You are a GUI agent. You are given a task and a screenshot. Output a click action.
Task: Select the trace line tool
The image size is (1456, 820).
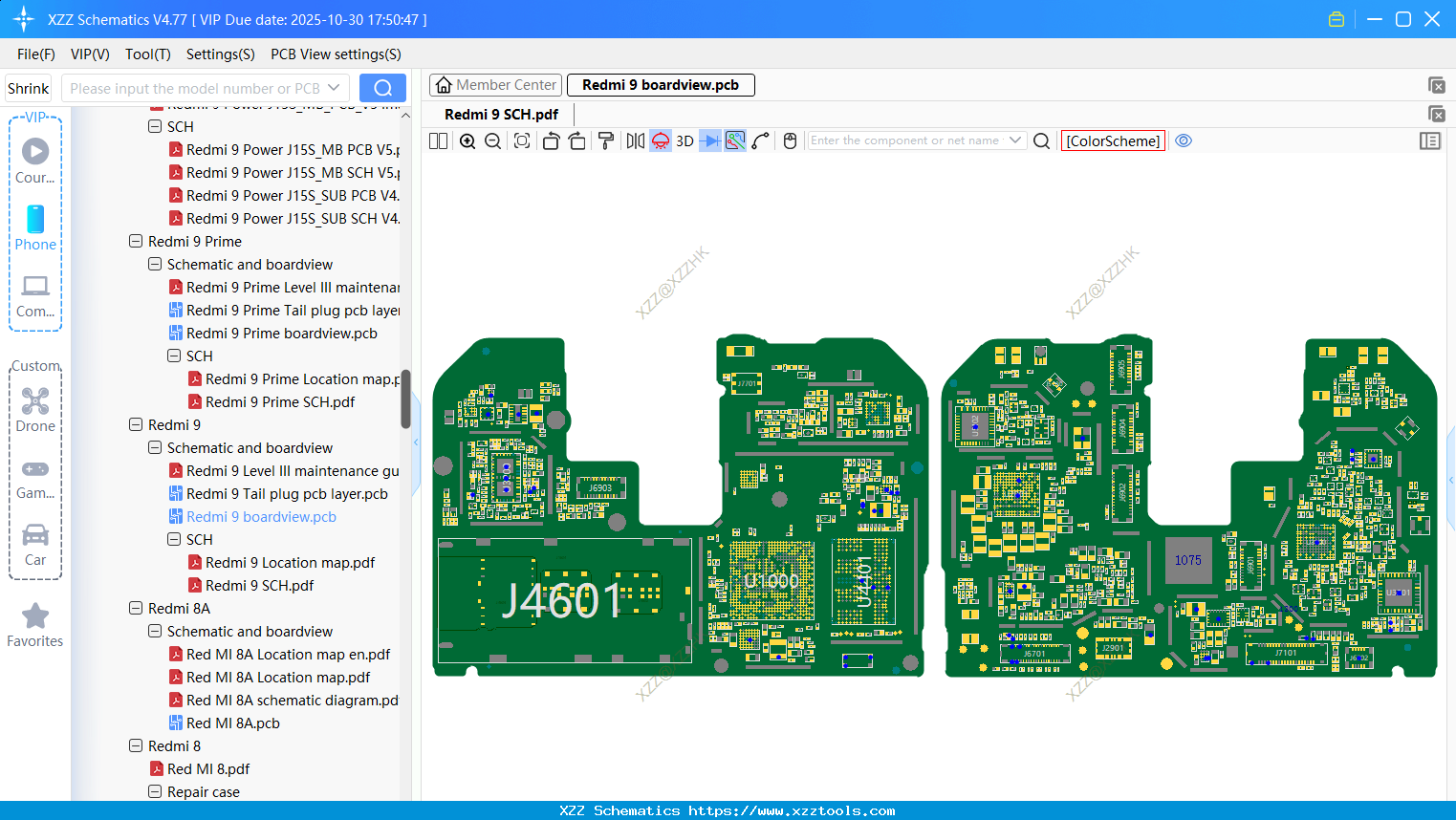[761, 140]
